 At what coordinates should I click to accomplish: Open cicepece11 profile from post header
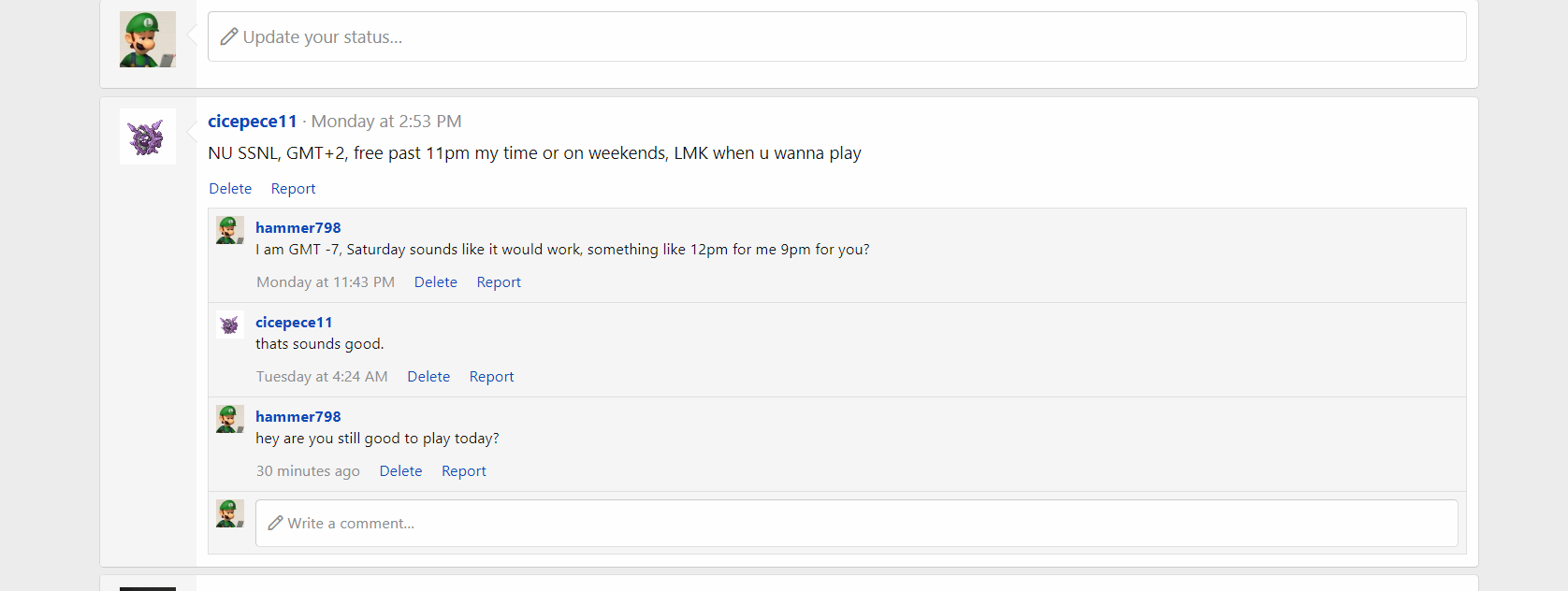[253, 121]
